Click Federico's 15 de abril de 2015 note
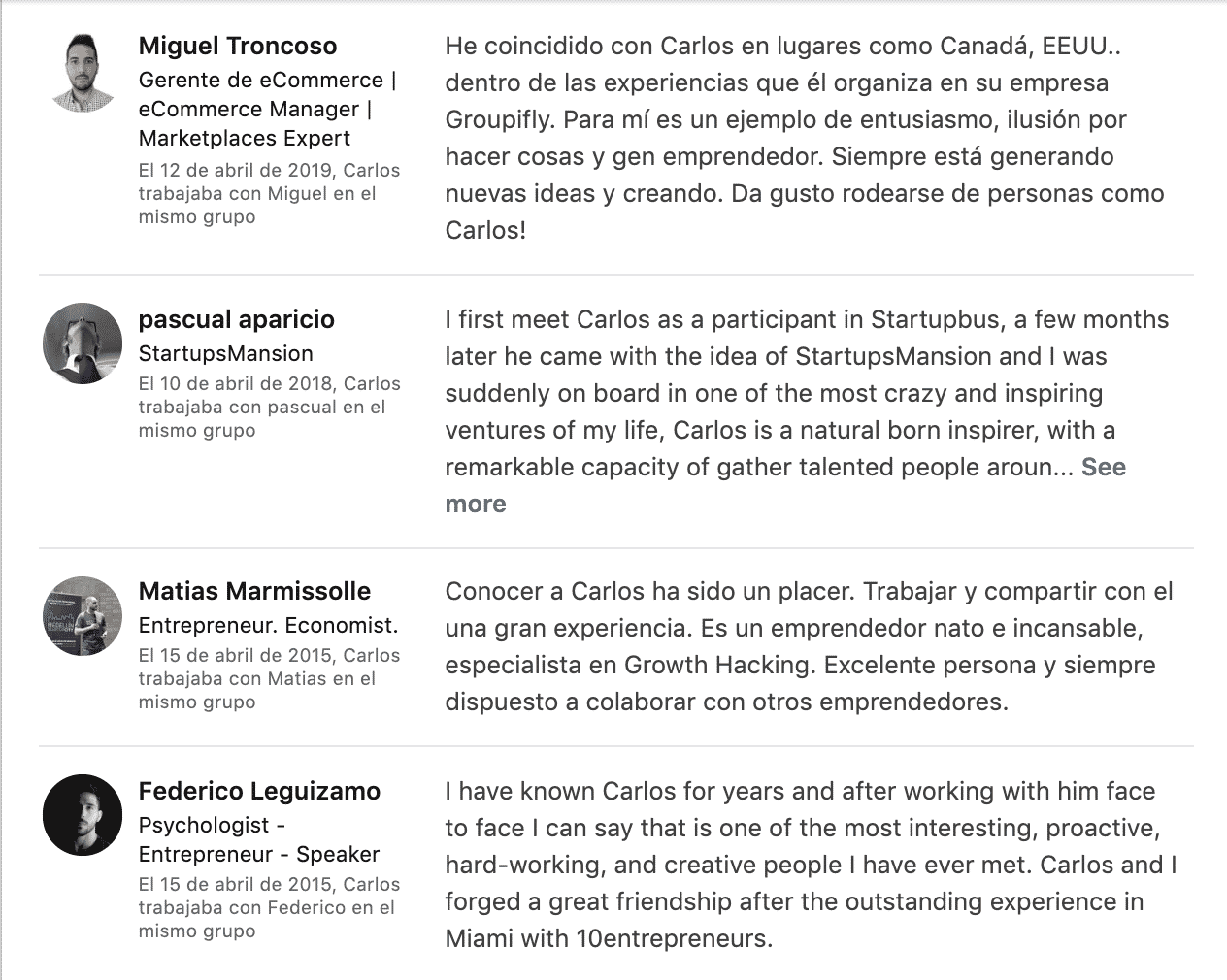This screenshot has height=980, width=1227. (x=267, y=907)
